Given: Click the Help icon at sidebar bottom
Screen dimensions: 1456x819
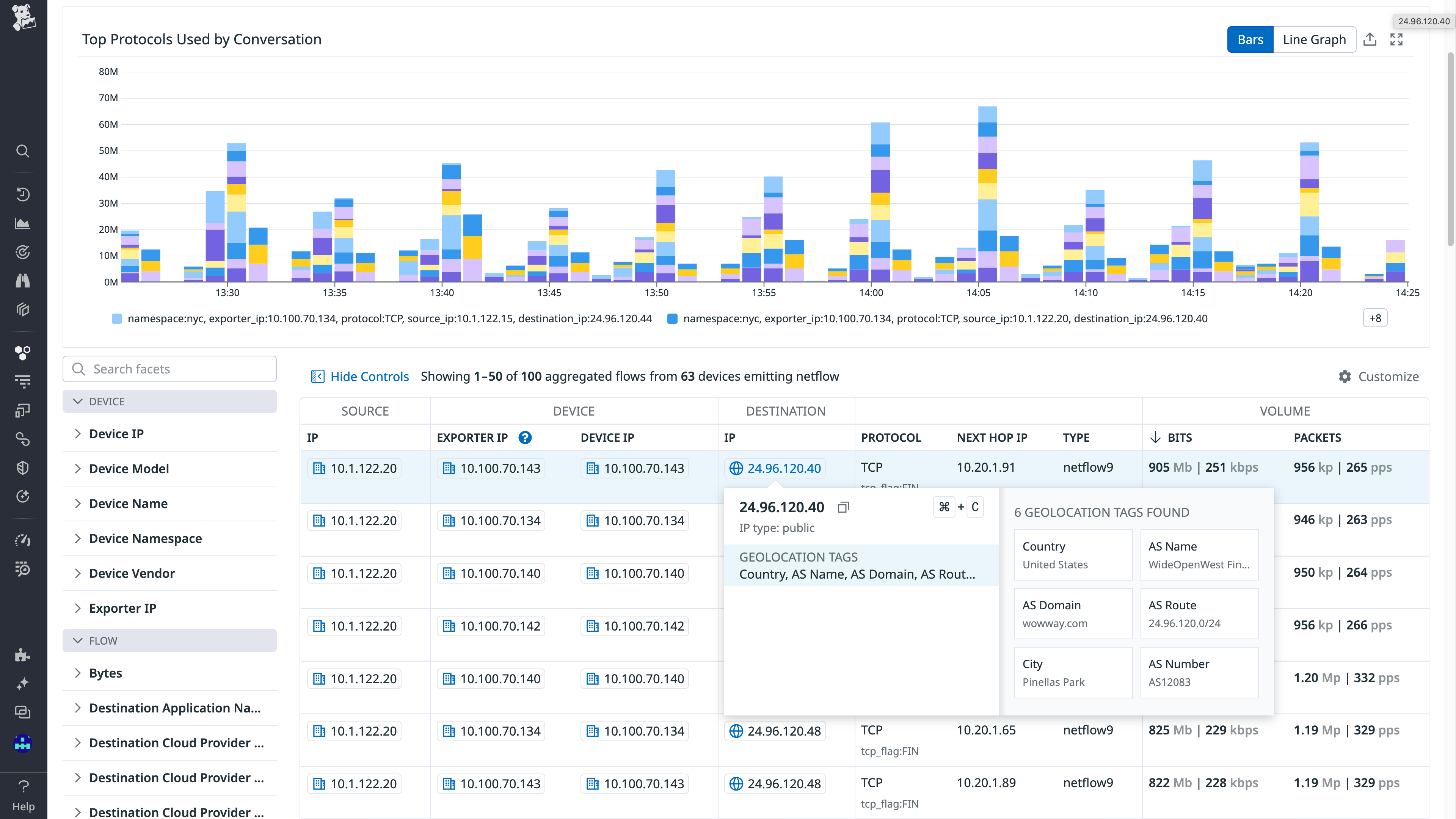Looking at the screenshot, I should click(x=23, y=786).
